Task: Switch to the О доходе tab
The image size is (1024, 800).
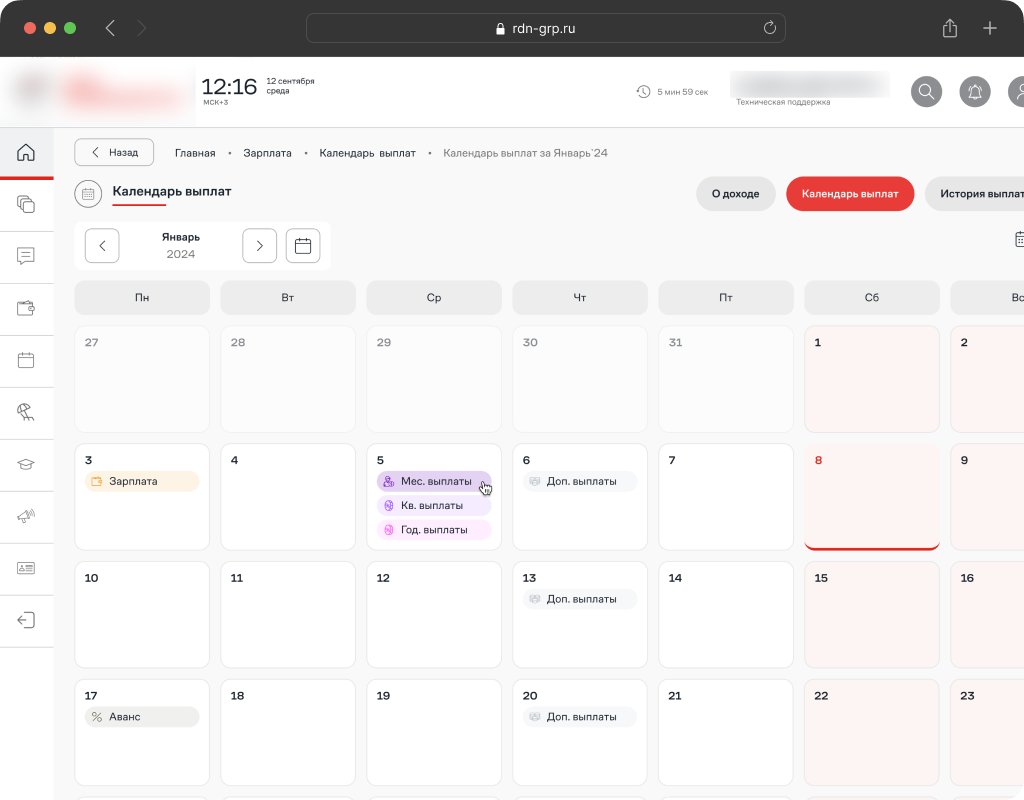Action: coord(735,194)
